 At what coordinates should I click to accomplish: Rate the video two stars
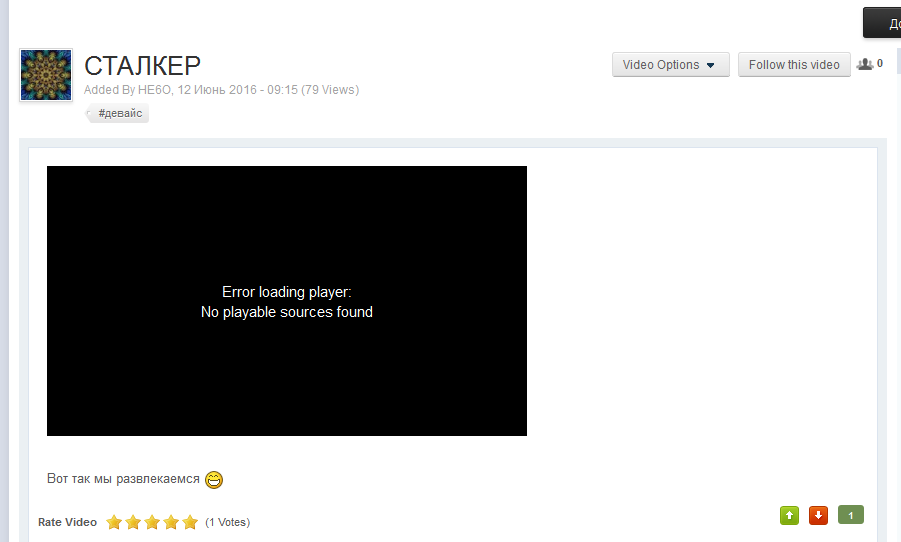133,522
